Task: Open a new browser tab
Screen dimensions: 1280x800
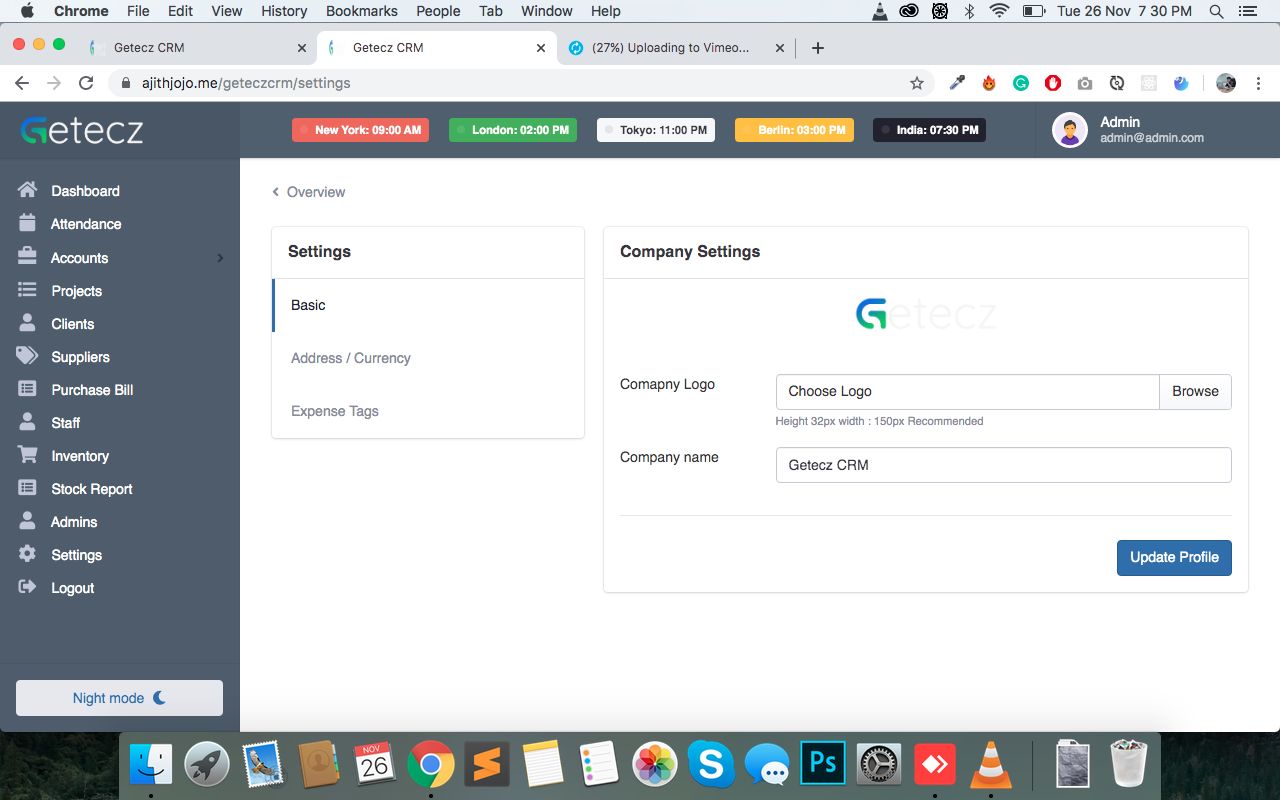Action: click(x=817, y=47)
